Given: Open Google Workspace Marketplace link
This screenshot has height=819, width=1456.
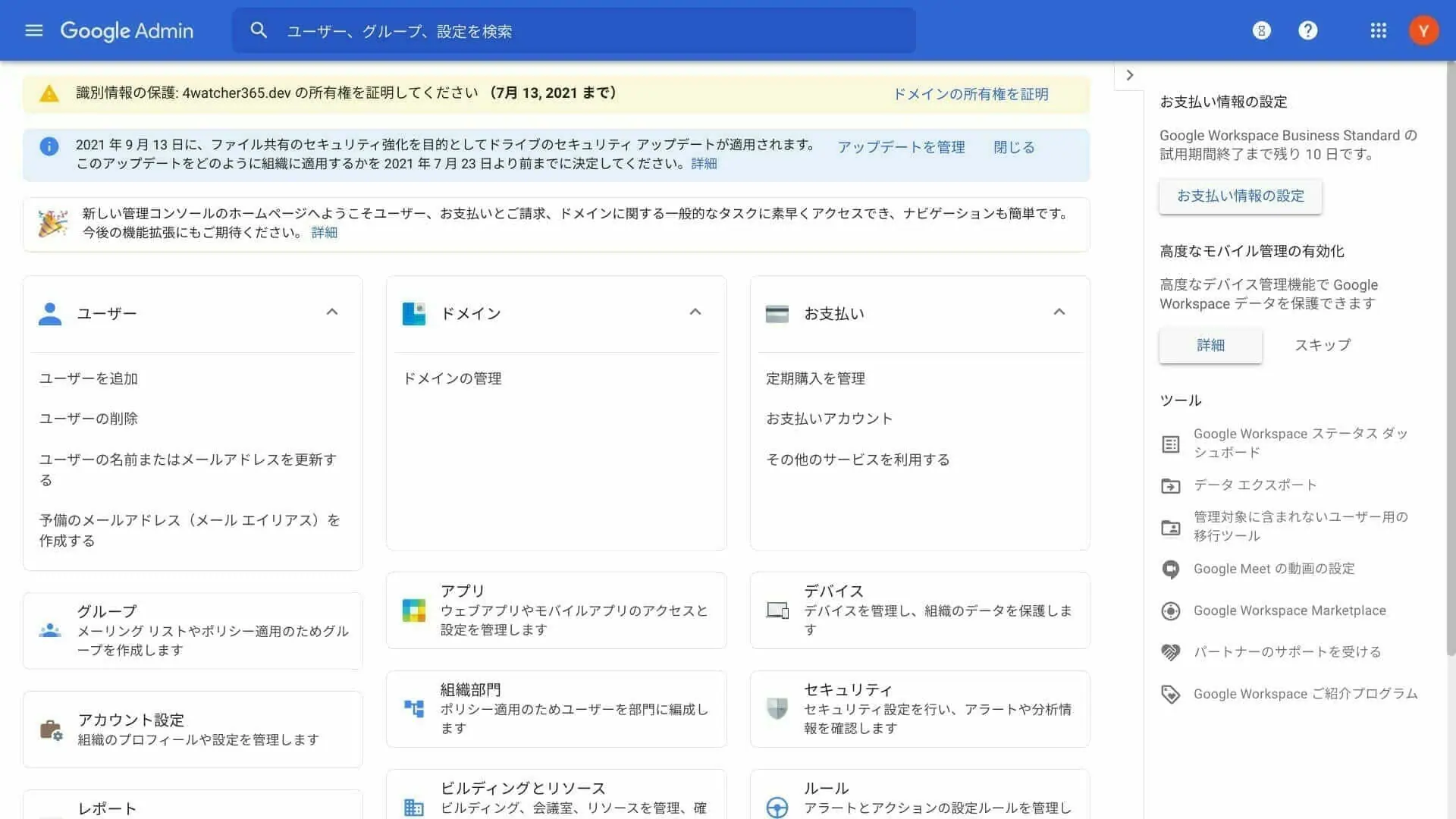Looking at the screenshot, I should (x=1289, y=610).
